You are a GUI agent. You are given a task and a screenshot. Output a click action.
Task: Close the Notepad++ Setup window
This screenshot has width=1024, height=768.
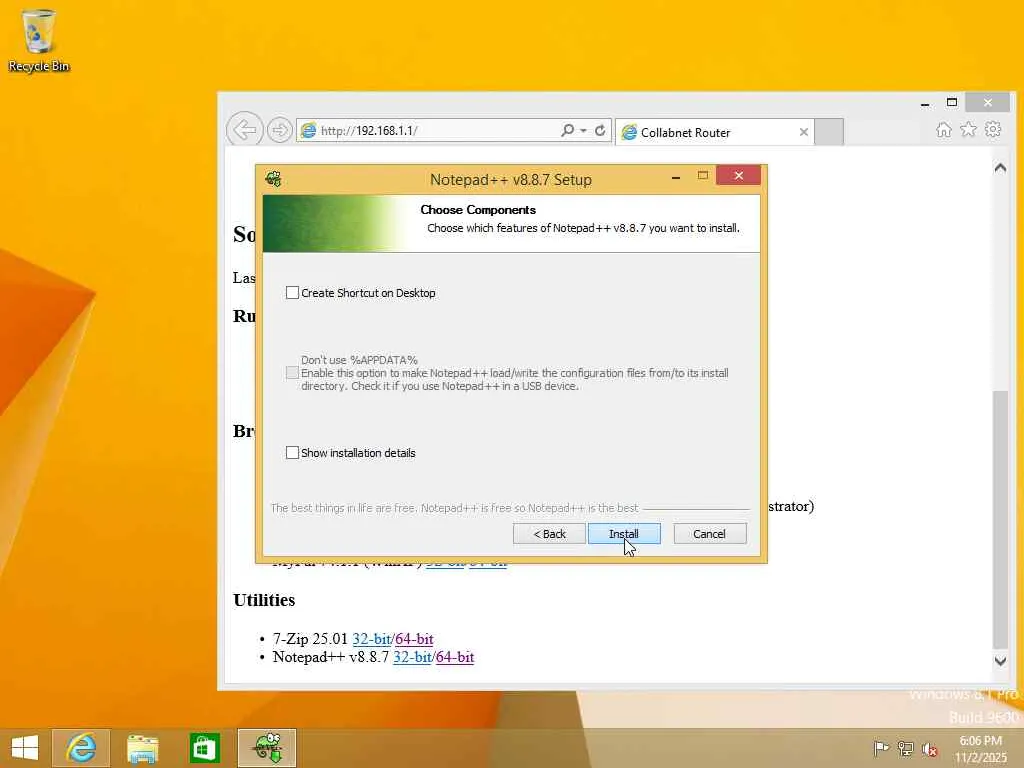(739, 175)
